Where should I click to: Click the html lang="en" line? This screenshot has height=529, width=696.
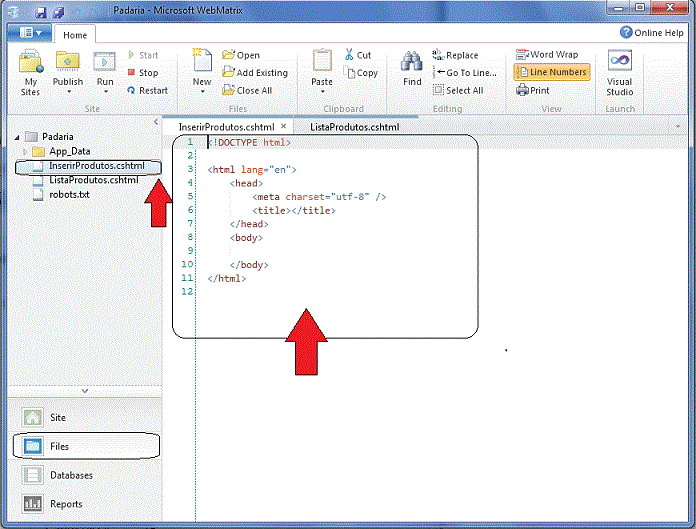252,170
